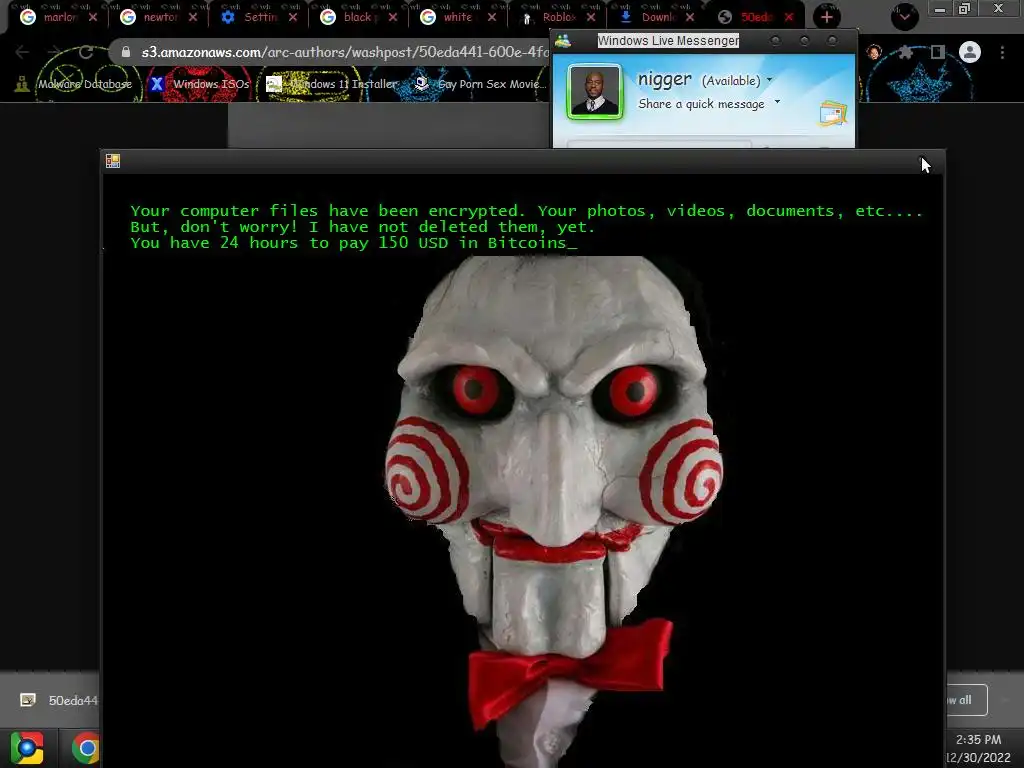Screen dimensions: 1024x768
Task: Close the active "50eda" tab
Action: [789, 17]
